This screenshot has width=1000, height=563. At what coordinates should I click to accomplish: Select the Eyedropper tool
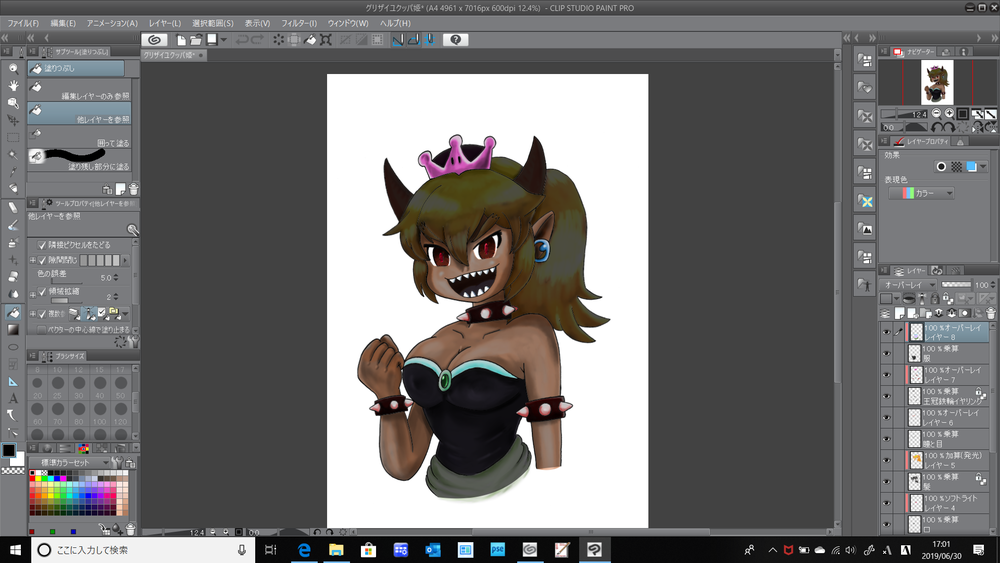tap(13, 172)
